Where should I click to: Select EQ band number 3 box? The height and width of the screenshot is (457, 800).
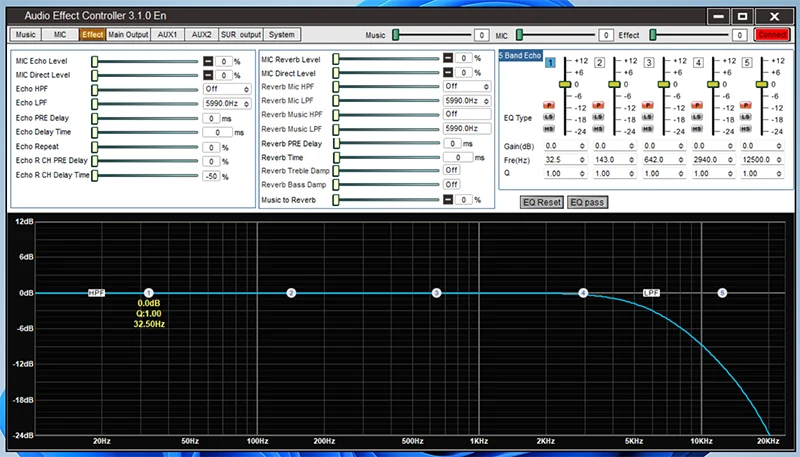(648, 62)
